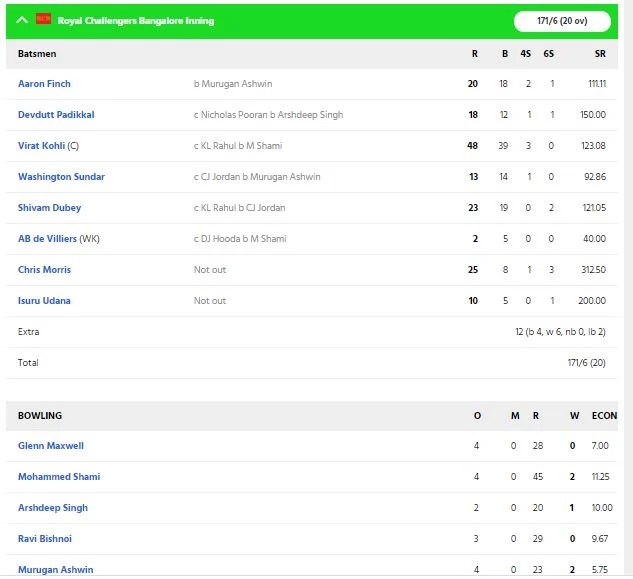
Task: Click Chris Morris 'Not out' status
Action: 210,270
